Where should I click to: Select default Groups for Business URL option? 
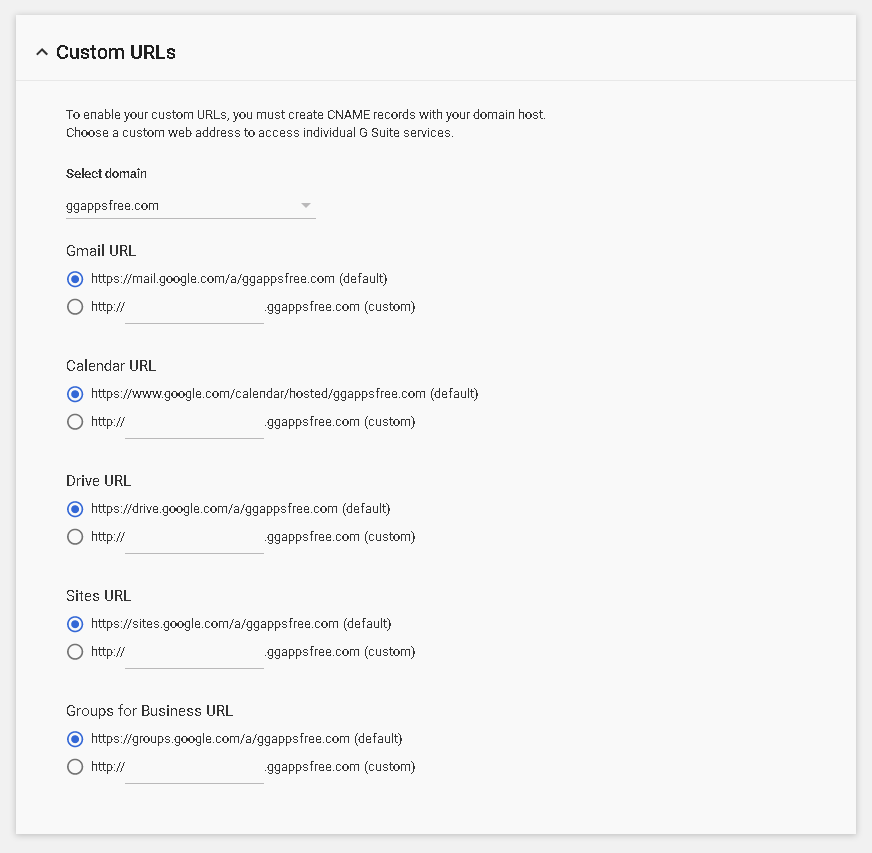[x=75, y=739]
